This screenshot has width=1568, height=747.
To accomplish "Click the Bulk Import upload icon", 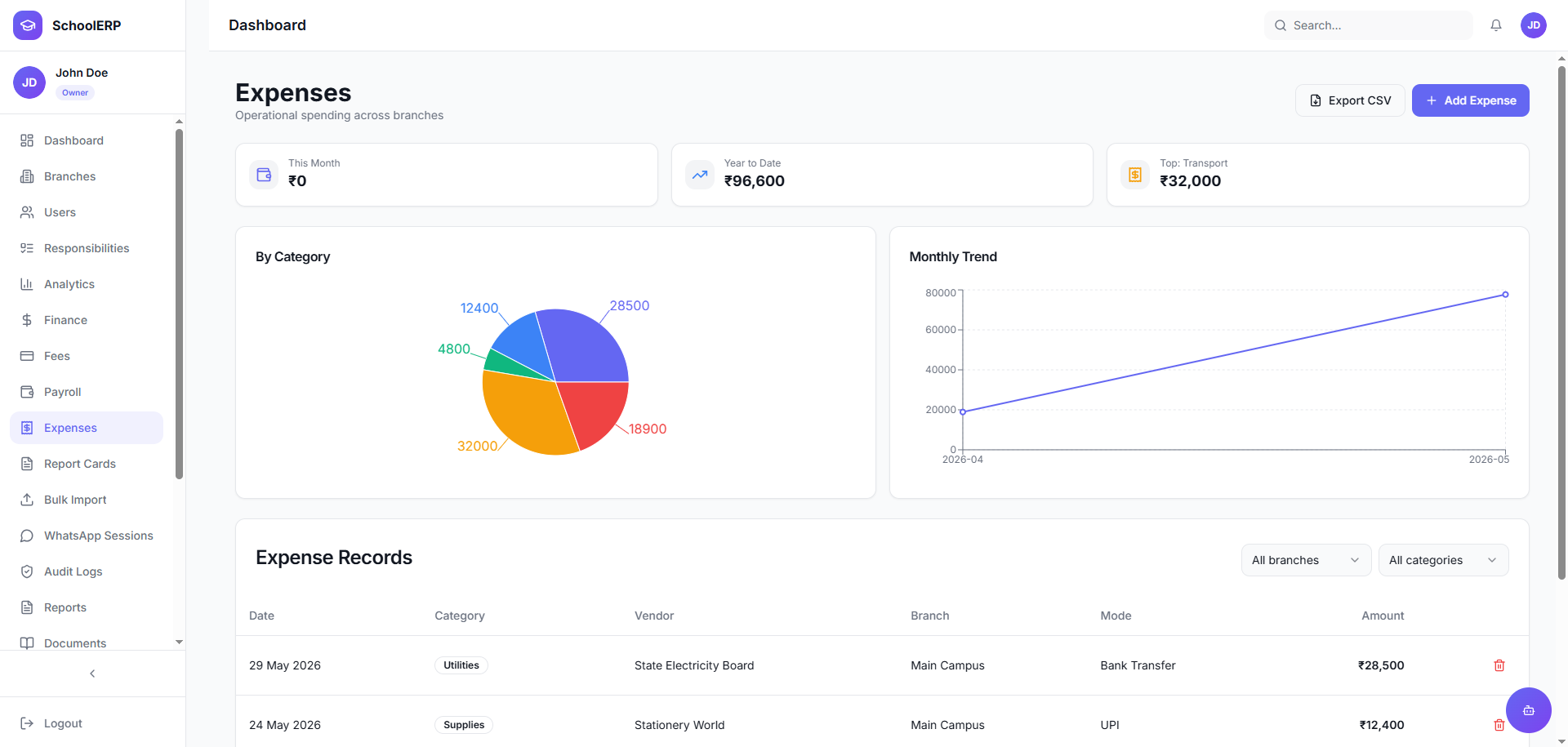I will click(x=27, y=500).
